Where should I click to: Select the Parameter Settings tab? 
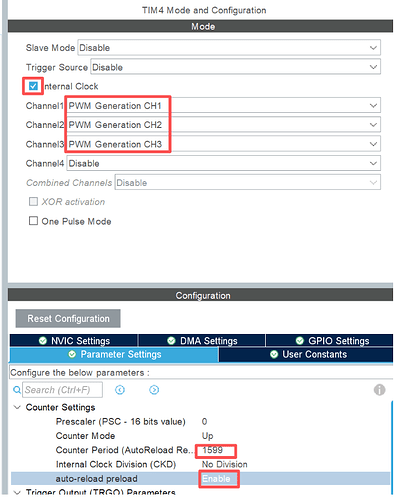coord(114,354)
